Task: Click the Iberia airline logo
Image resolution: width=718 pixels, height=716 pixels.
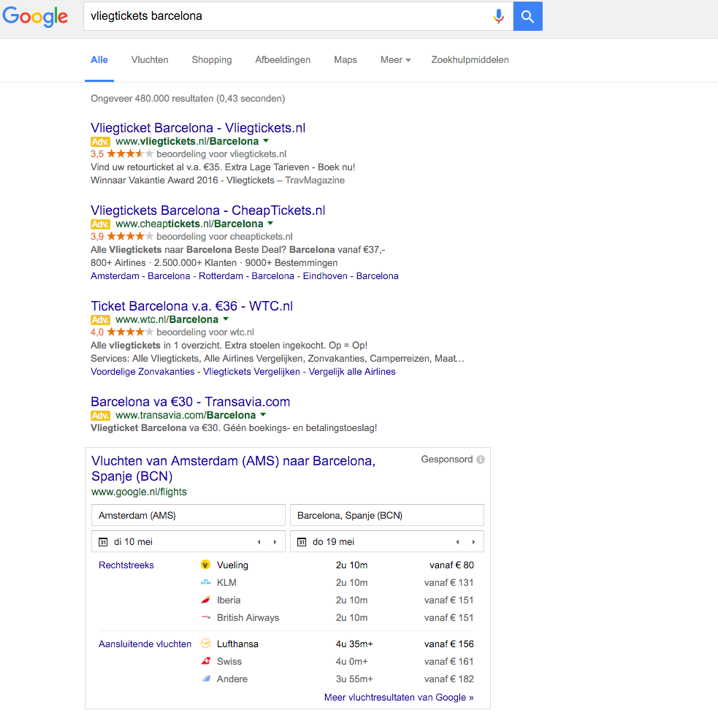Action: pyautogui.click(x=206, y=600)
